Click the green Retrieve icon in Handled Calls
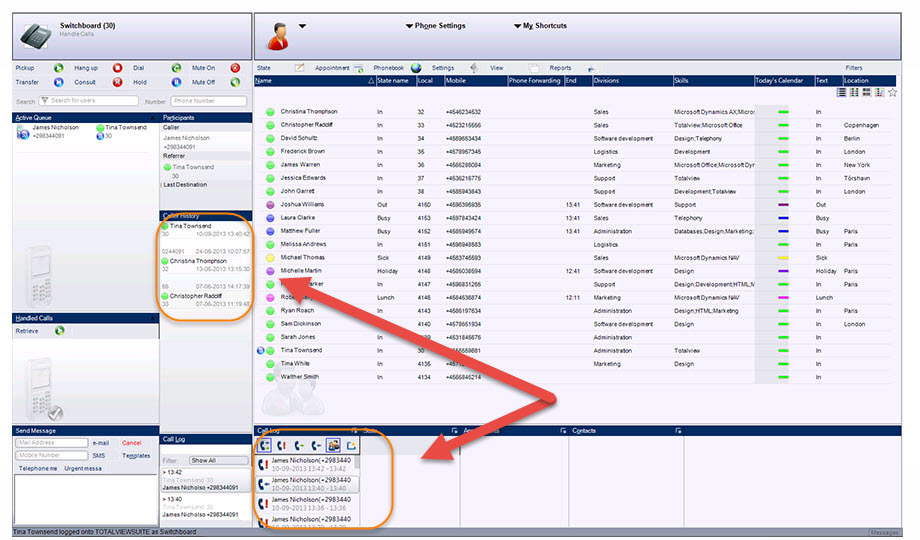 click(59, 330)
